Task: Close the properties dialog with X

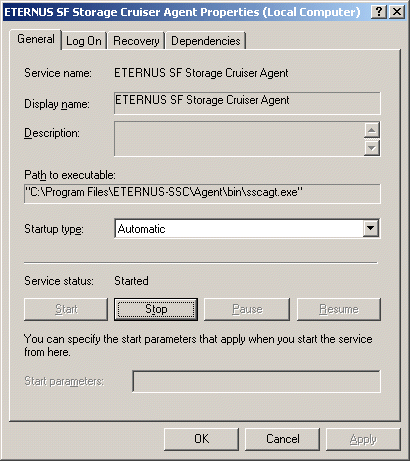Action: (397, 12)
